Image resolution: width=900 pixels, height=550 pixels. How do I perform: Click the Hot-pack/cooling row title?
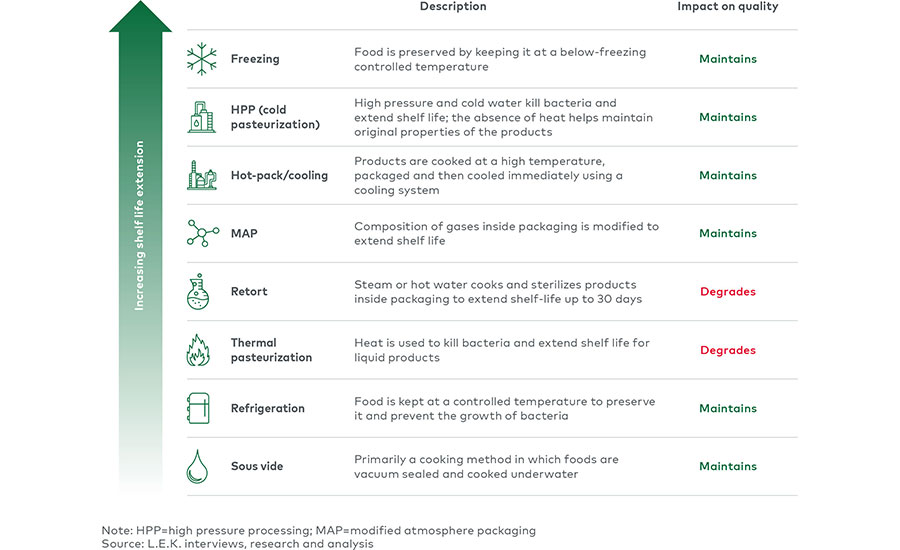[x=279, y=176]
